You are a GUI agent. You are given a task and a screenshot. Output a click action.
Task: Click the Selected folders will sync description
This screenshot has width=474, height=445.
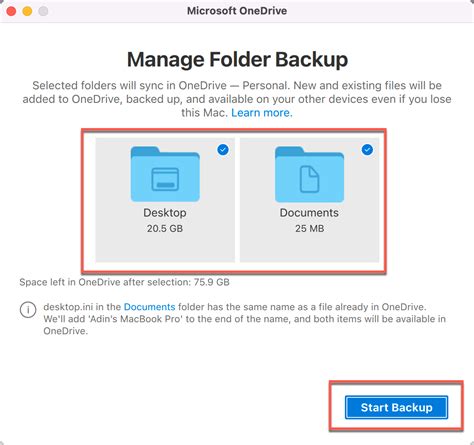[237, 99]
